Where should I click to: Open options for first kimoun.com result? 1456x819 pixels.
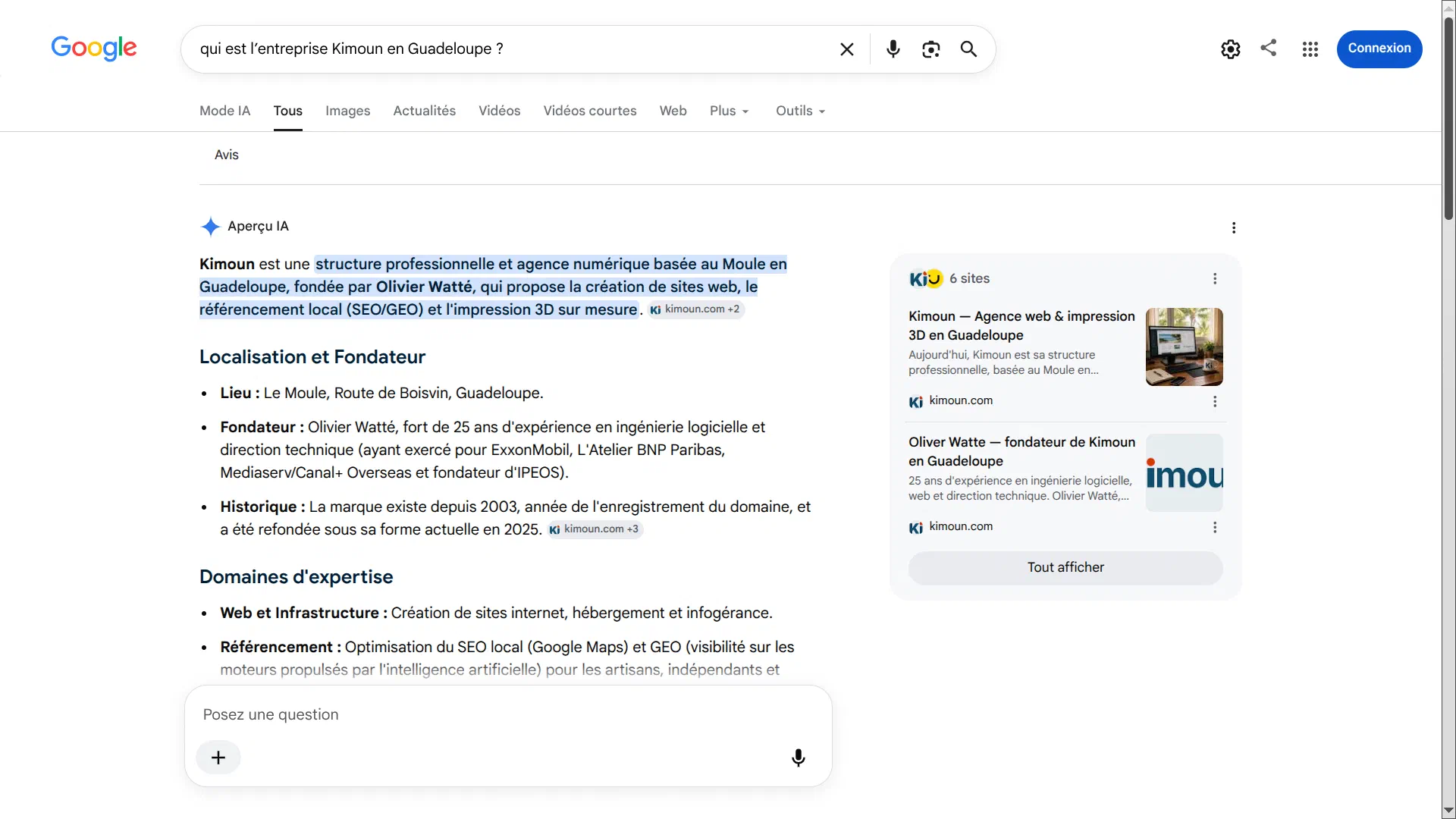click(1215, 401)
